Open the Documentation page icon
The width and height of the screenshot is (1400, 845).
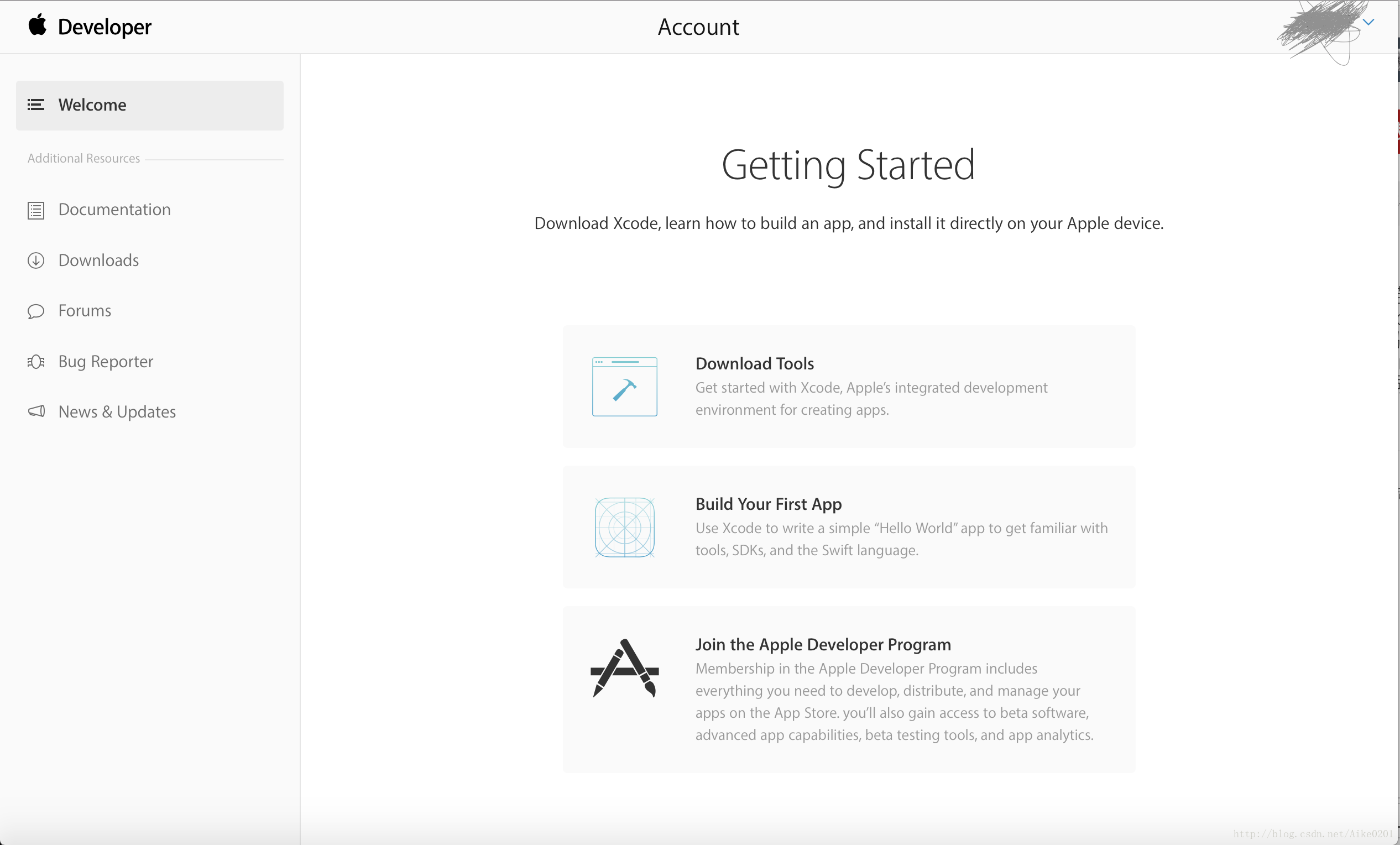pyautogui.click(x=36, y=210)
